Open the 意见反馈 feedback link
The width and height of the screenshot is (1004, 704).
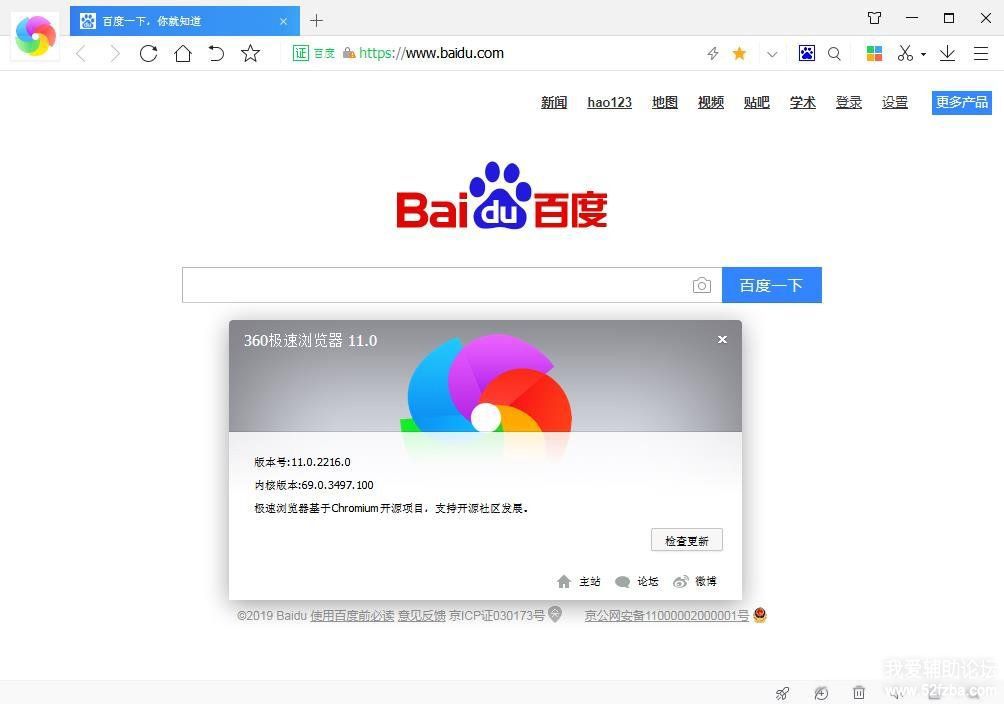coord(422,616)
